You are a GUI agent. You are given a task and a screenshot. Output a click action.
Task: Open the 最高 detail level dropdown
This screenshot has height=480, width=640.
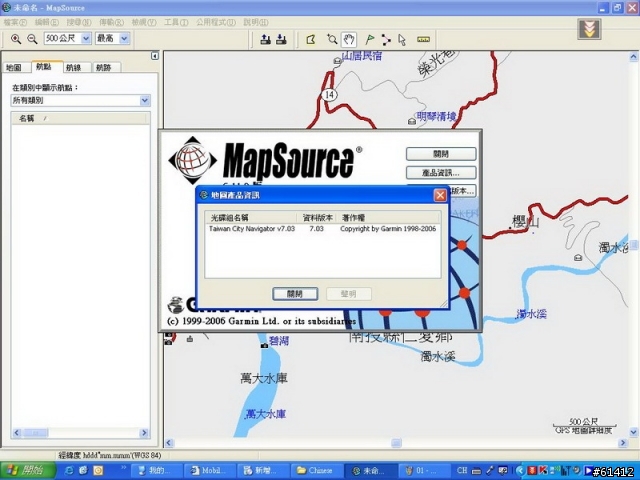(124, 38)
